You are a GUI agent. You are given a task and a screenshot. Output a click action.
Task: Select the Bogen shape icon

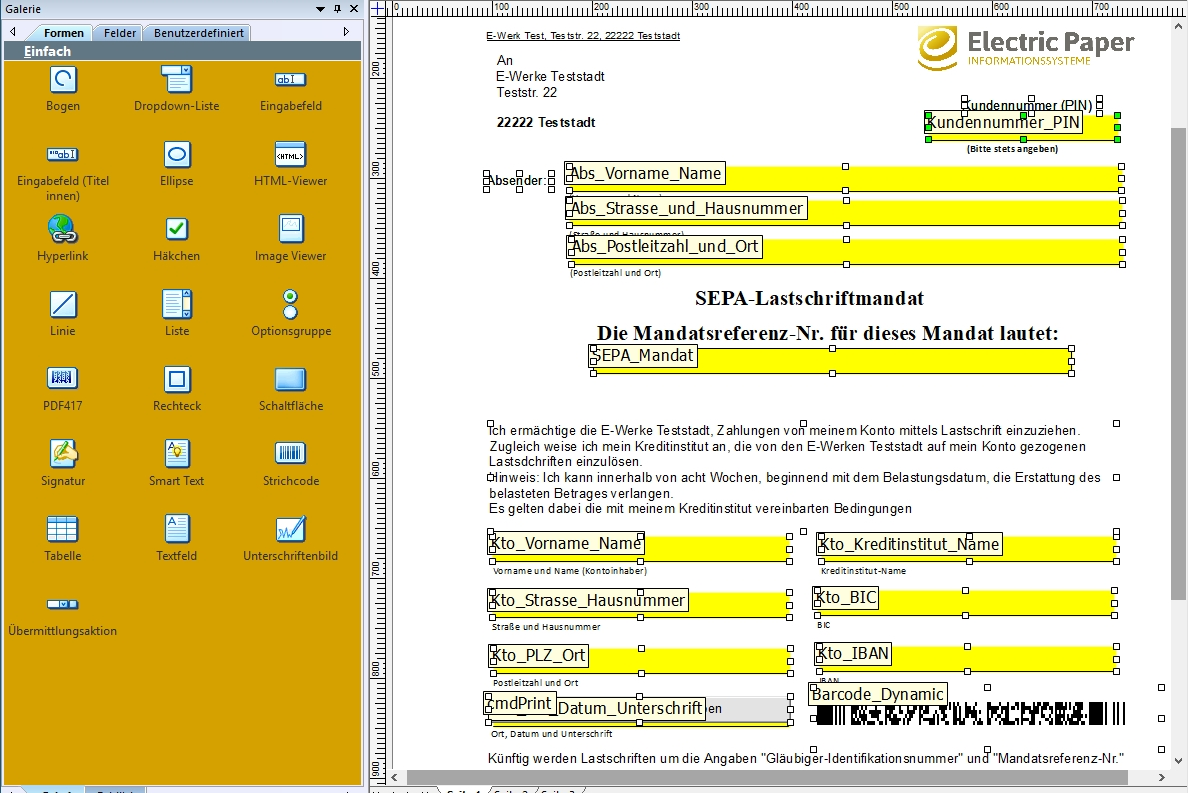[63, 80]
